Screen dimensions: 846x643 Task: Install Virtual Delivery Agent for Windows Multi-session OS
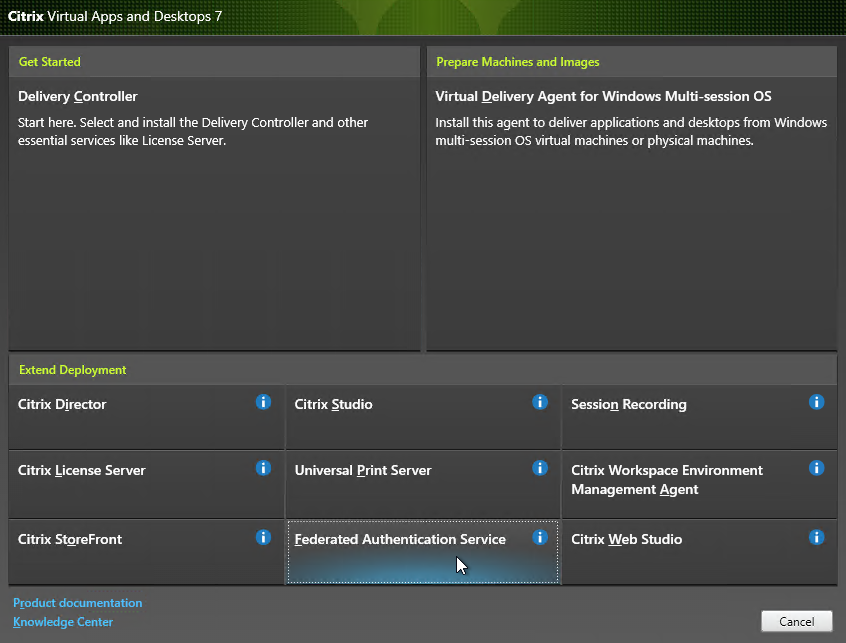click(x=632, y=214)
